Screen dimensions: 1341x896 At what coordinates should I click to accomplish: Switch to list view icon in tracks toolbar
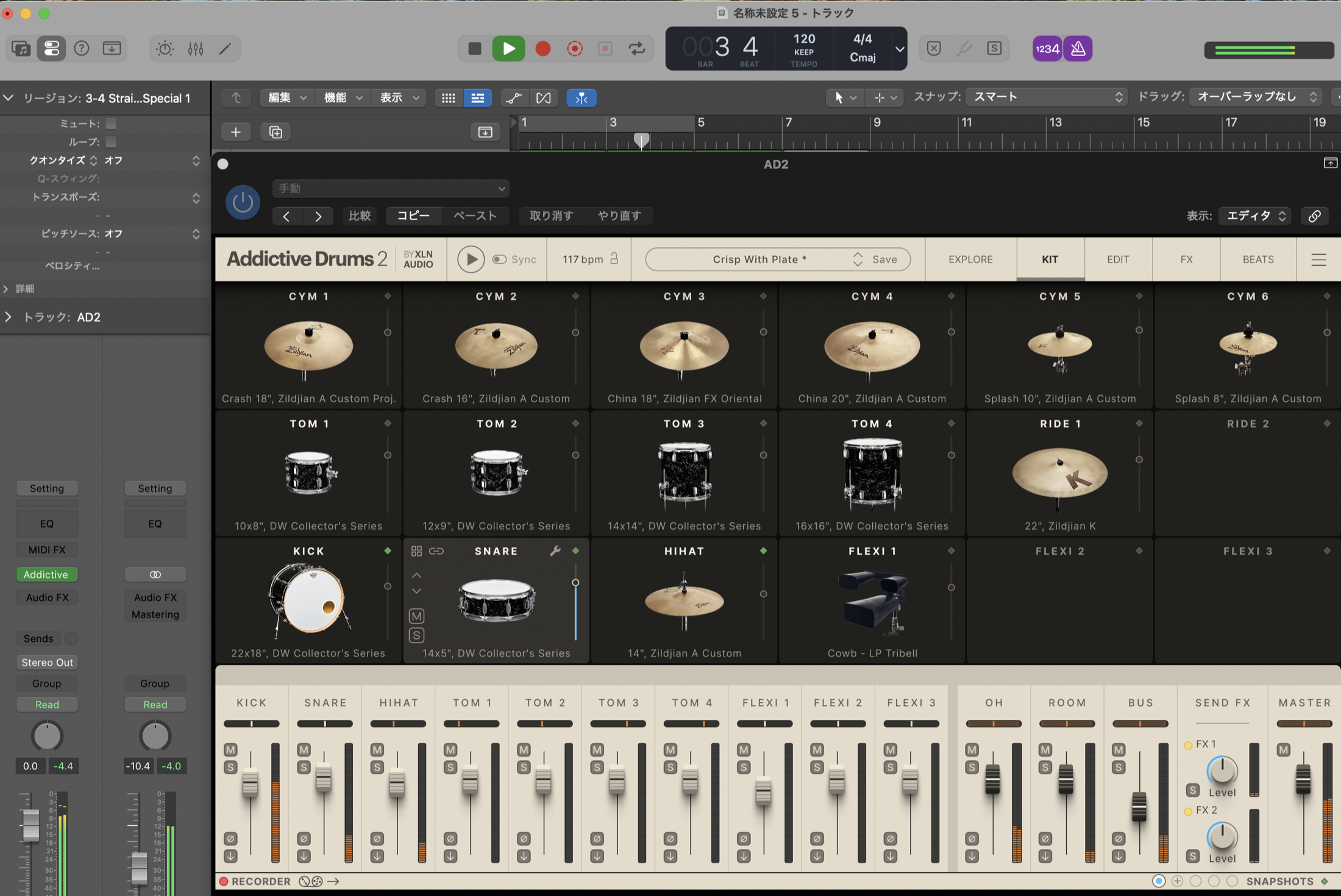478,98
